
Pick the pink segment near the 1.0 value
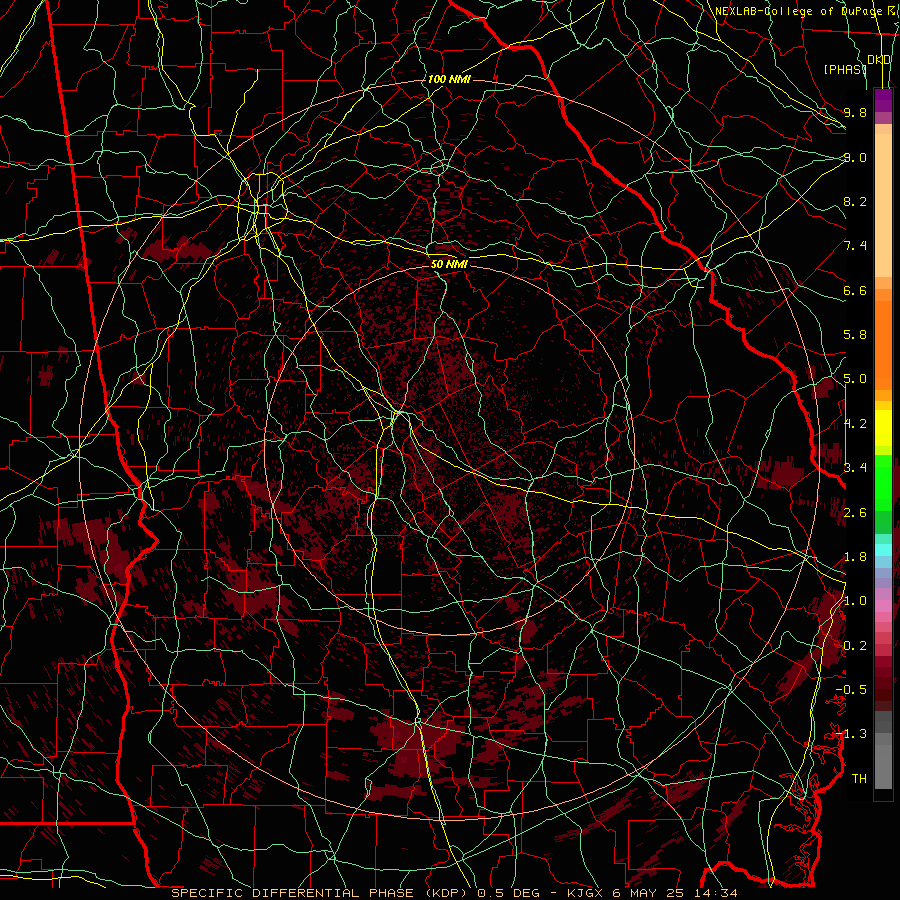pyautogui.click(x=883, y=606)
